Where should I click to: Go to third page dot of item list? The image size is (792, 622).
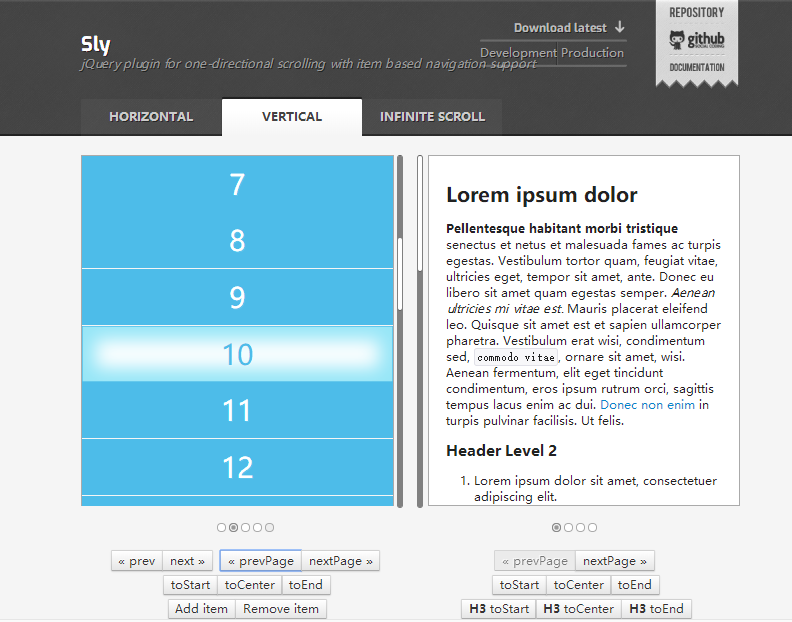245,528
